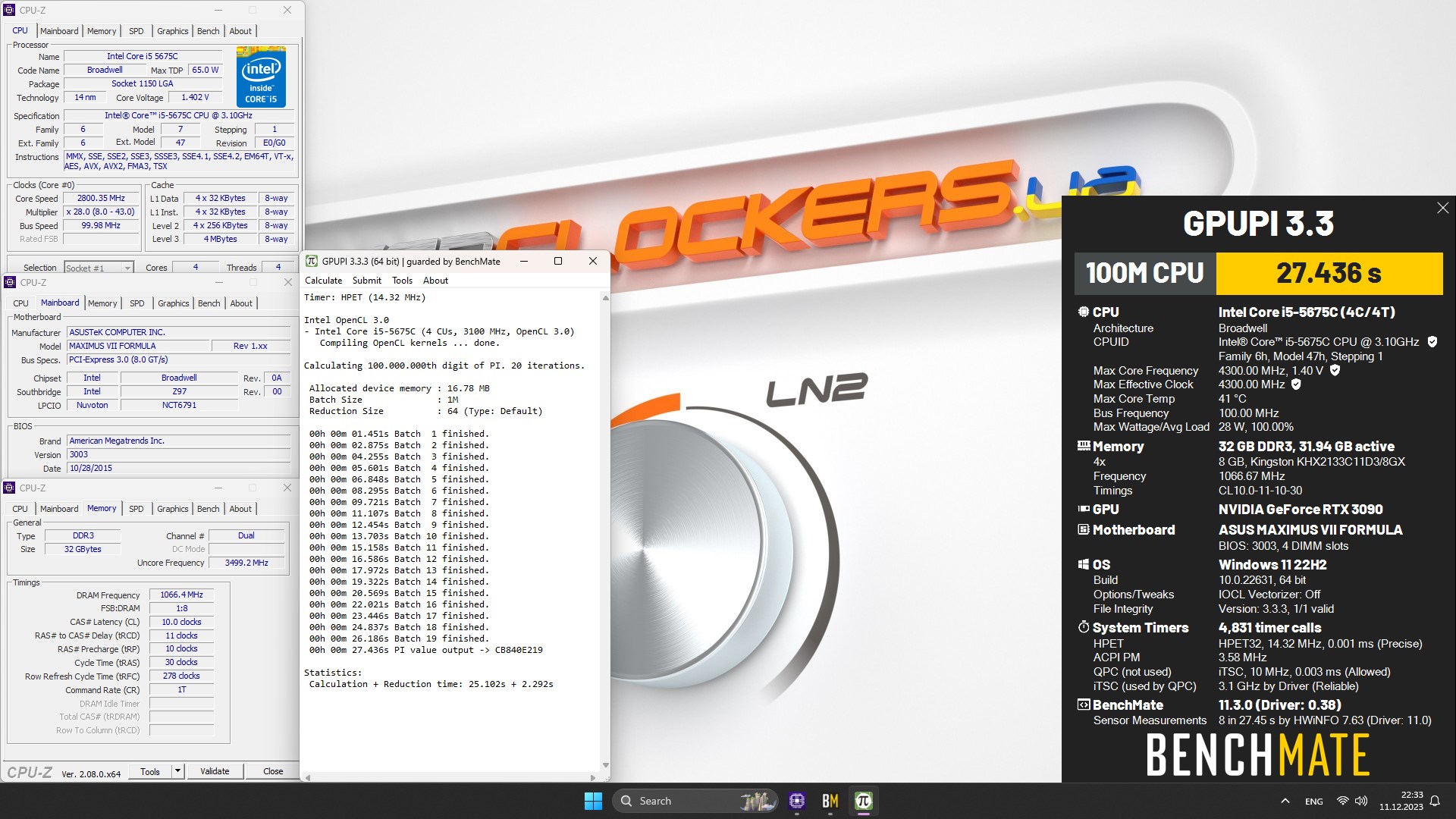Screen dimensions: 1456x819
Task: Switch to Mainboard tab in top CPU-Z window
Action: (59, 31)
